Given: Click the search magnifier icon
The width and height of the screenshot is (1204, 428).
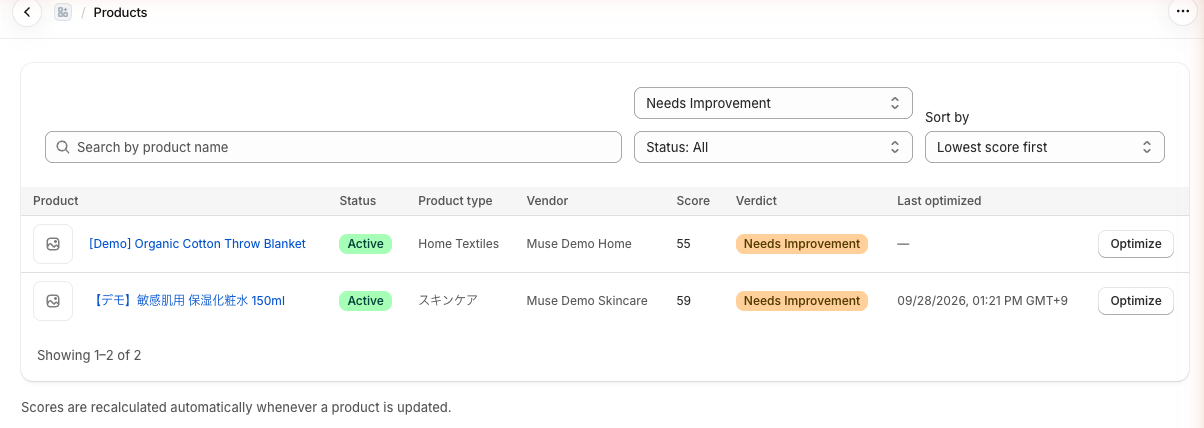Looking at the screenshot, I should click(x=63, y=147).
